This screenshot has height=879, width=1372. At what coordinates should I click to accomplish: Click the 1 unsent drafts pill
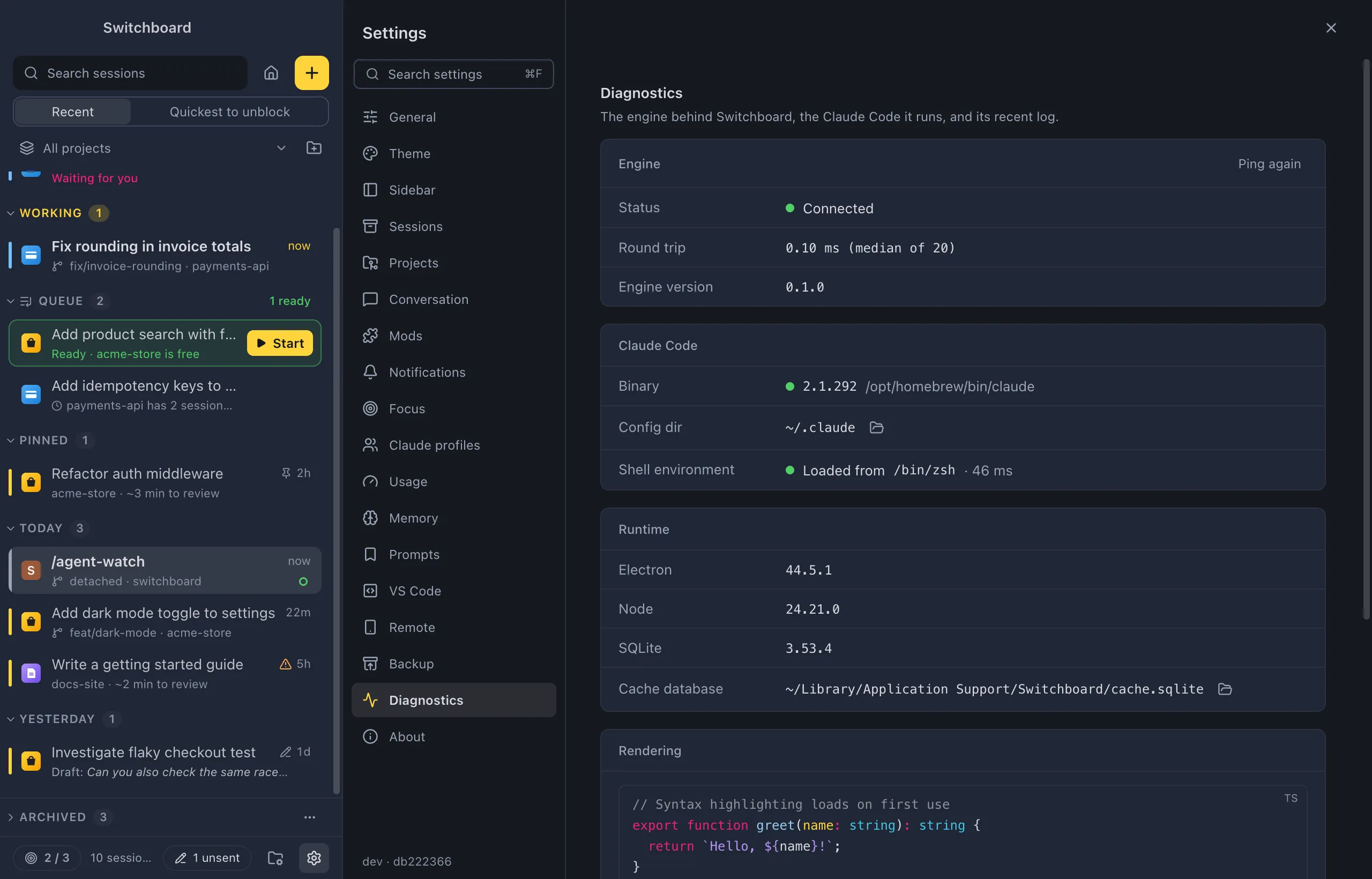(207, 858)
